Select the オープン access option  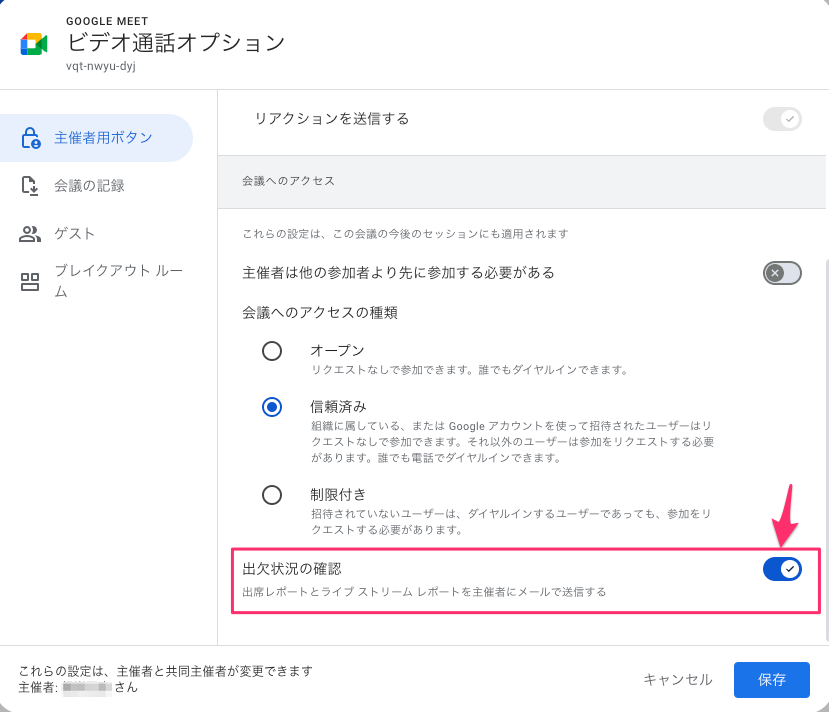[x=271, y=351]
